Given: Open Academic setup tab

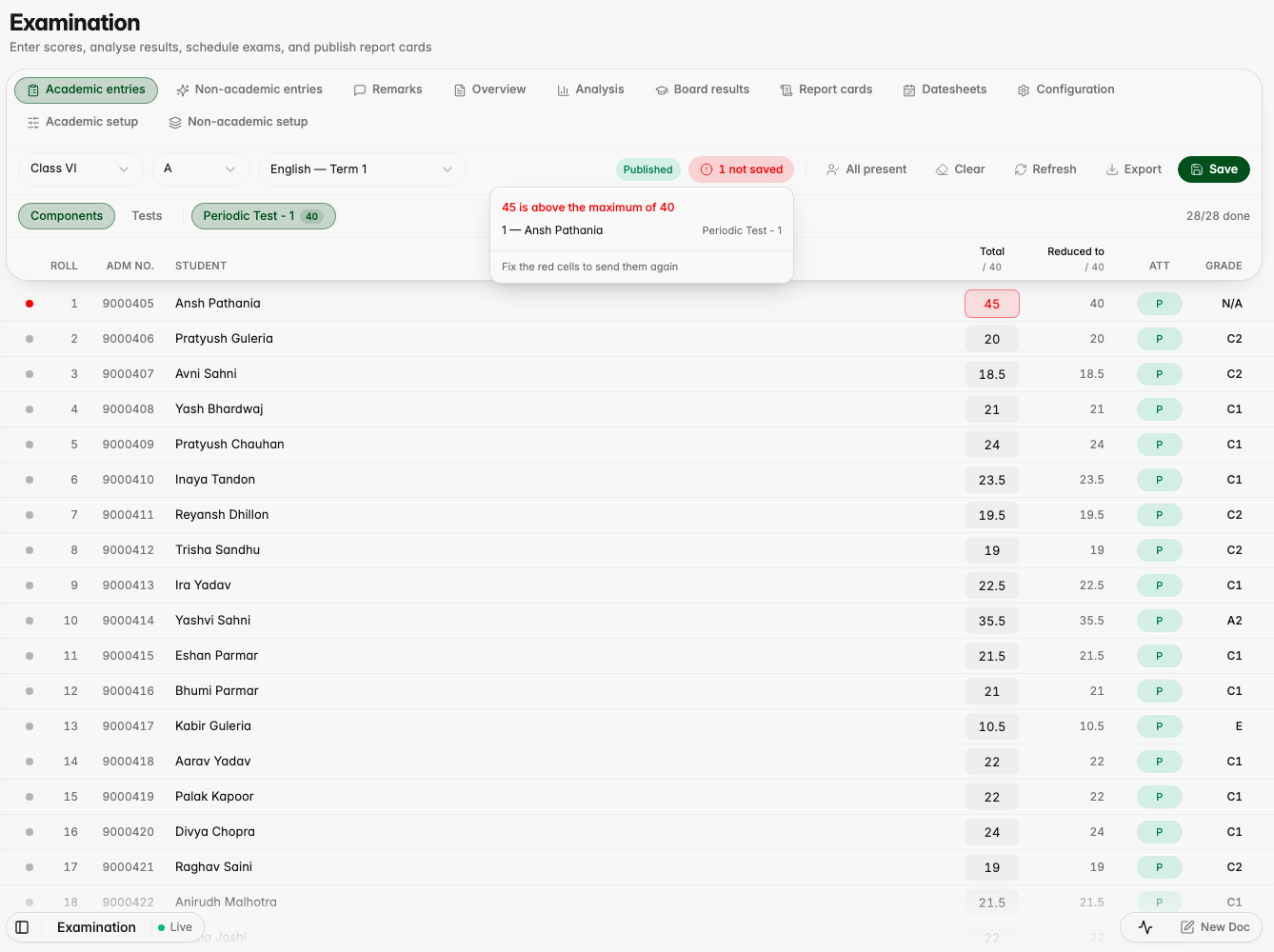Looking at the screenshot, I should tap(83, 122).
